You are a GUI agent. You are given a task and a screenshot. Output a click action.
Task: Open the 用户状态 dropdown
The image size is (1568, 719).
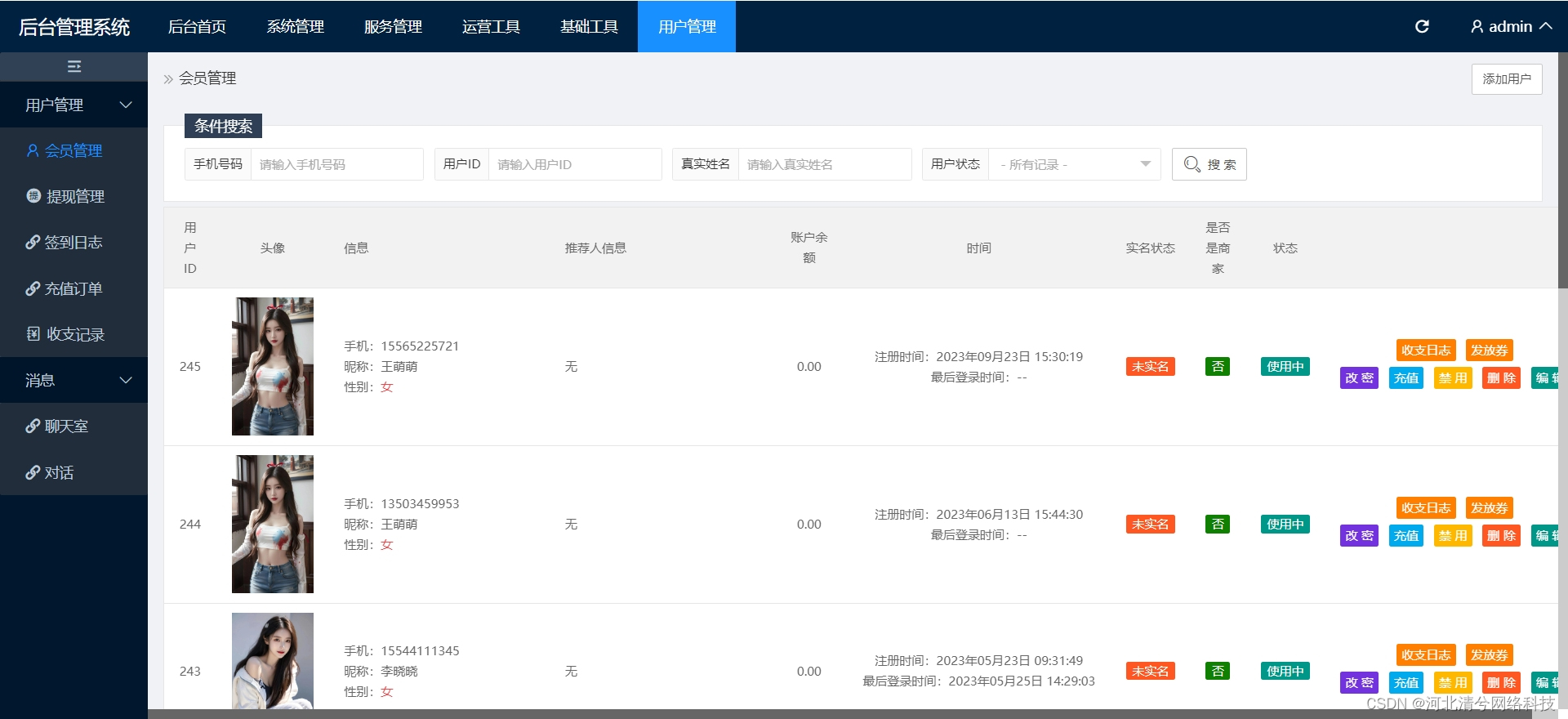pyautogui.click(x=1074, y=164)
